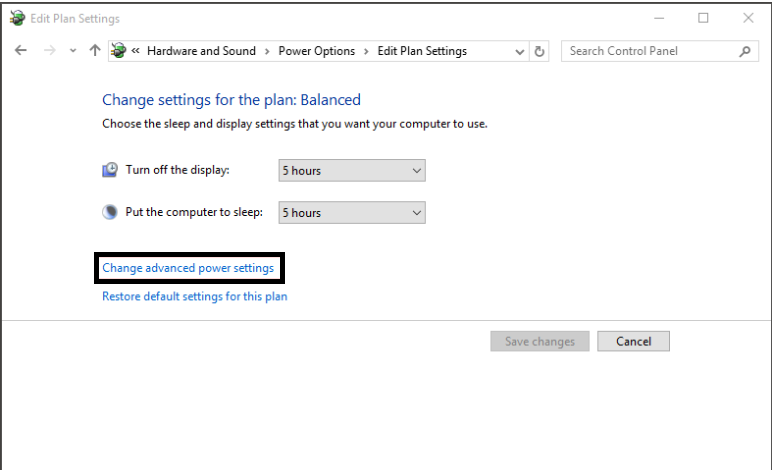The image size is (772, 470).
Task: Click the Cancel button
Action: pos(633,341)
